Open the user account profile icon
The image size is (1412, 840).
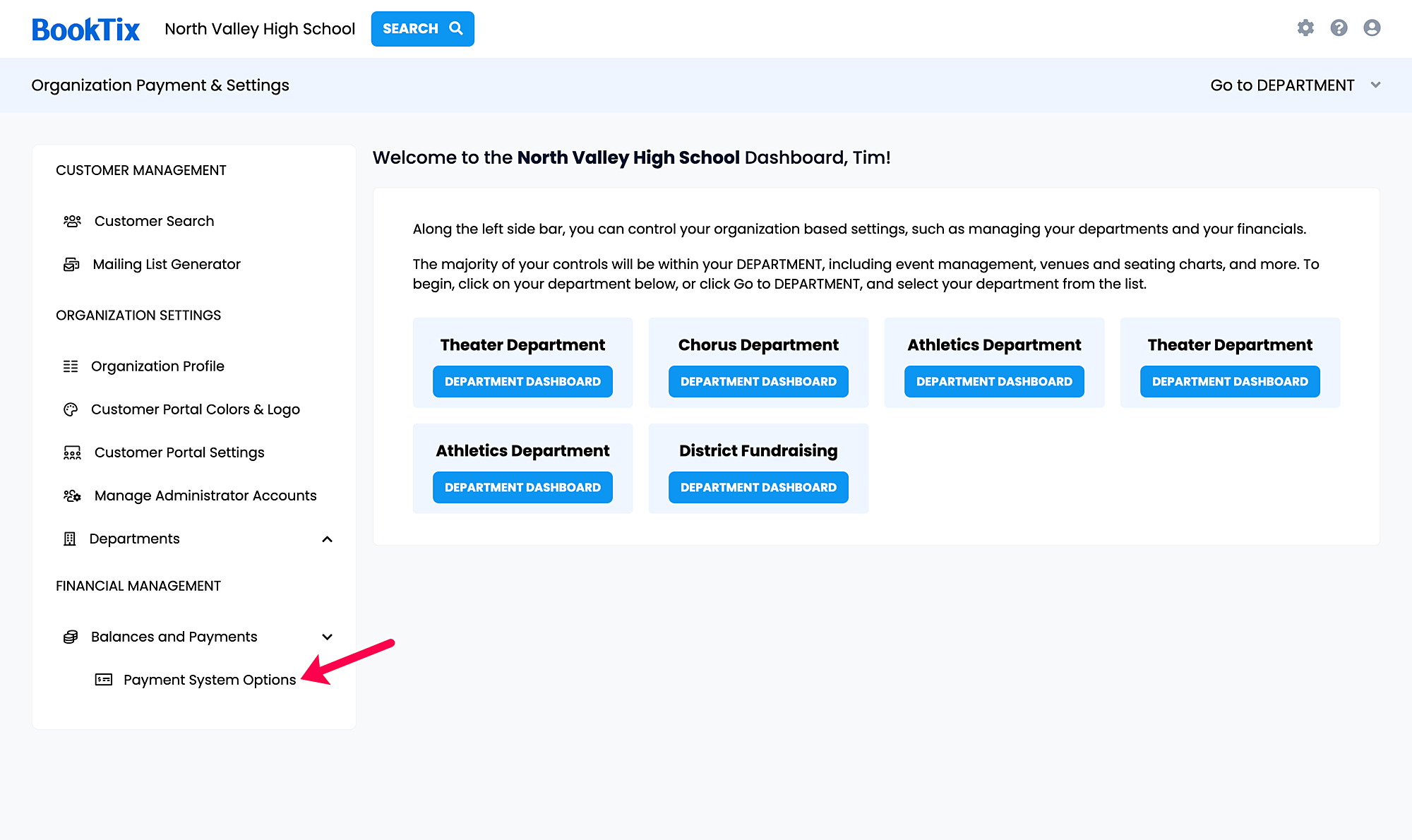coord(1372,28)
